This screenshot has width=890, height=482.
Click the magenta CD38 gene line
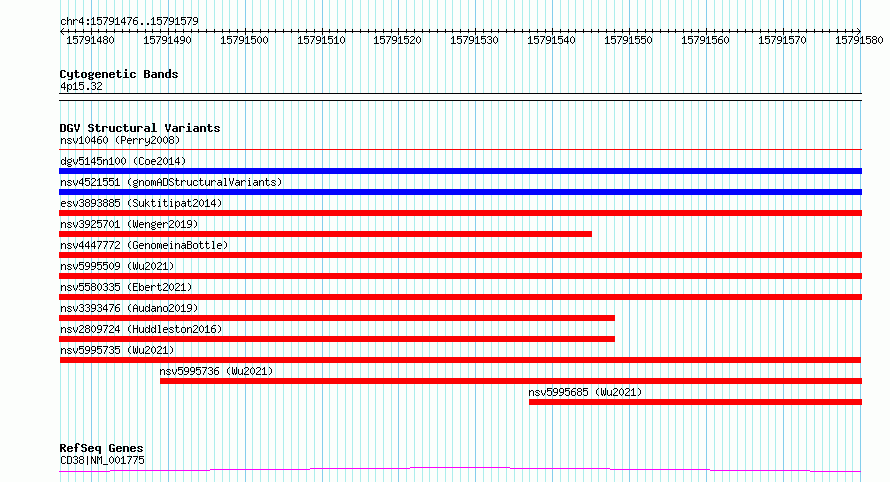[x=460, y=470]
